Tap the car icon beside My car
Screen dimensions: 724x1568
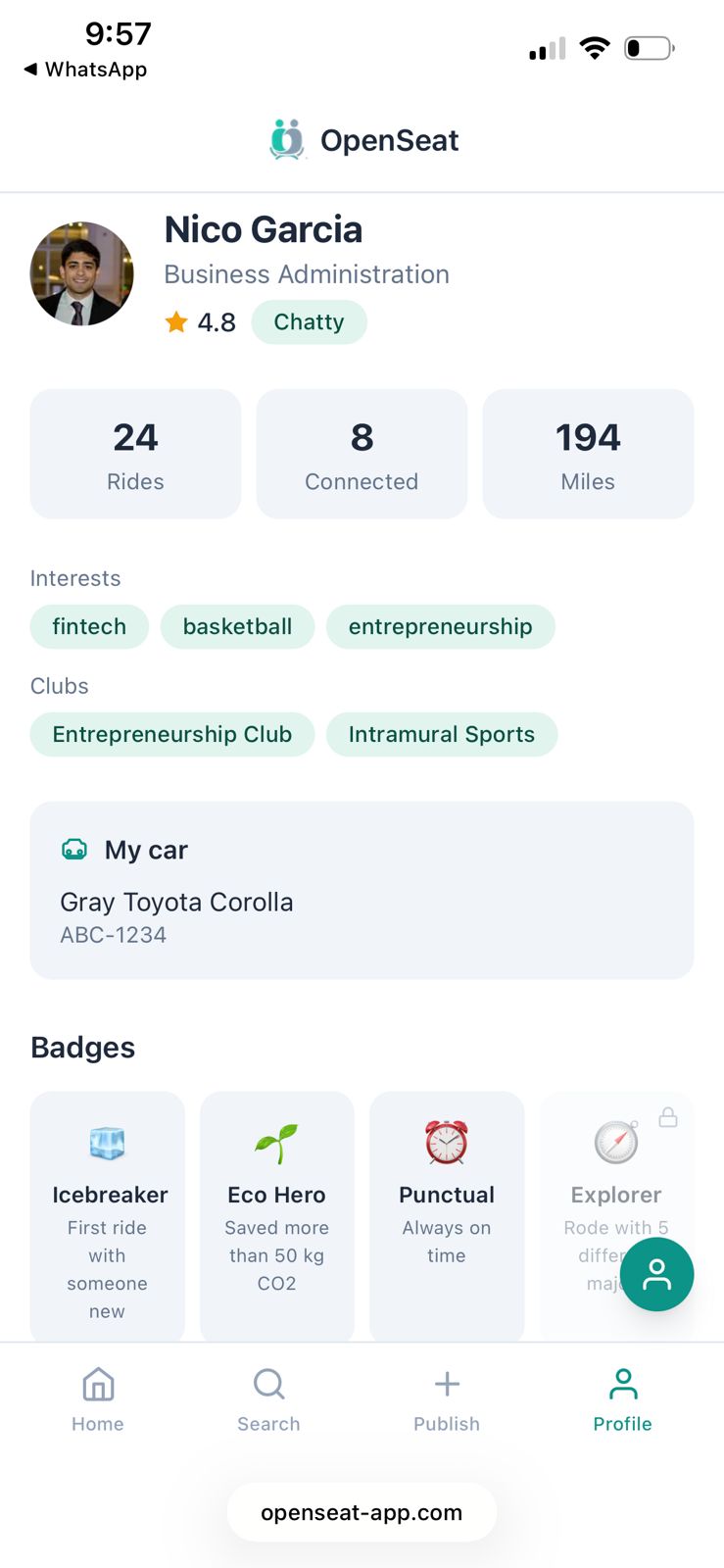pyautogui.click(x=74, y=849)
